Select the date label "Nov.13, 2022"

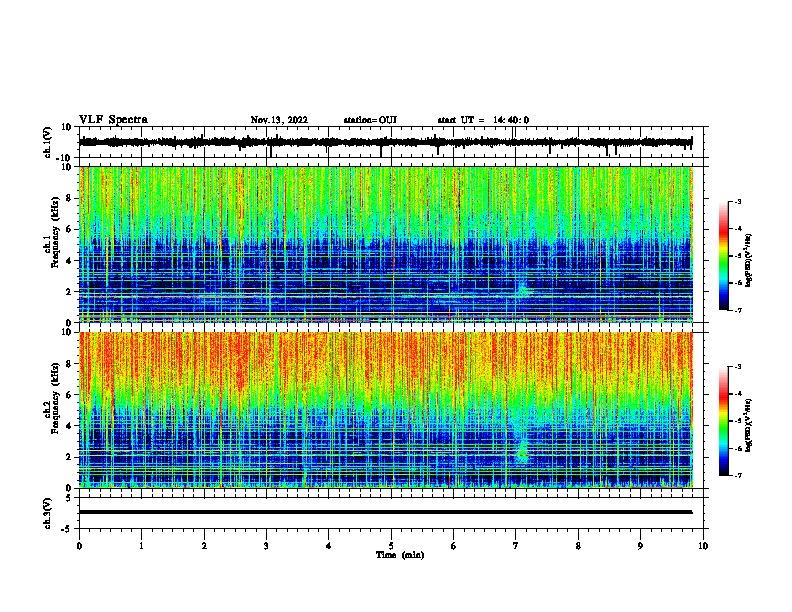279,120
